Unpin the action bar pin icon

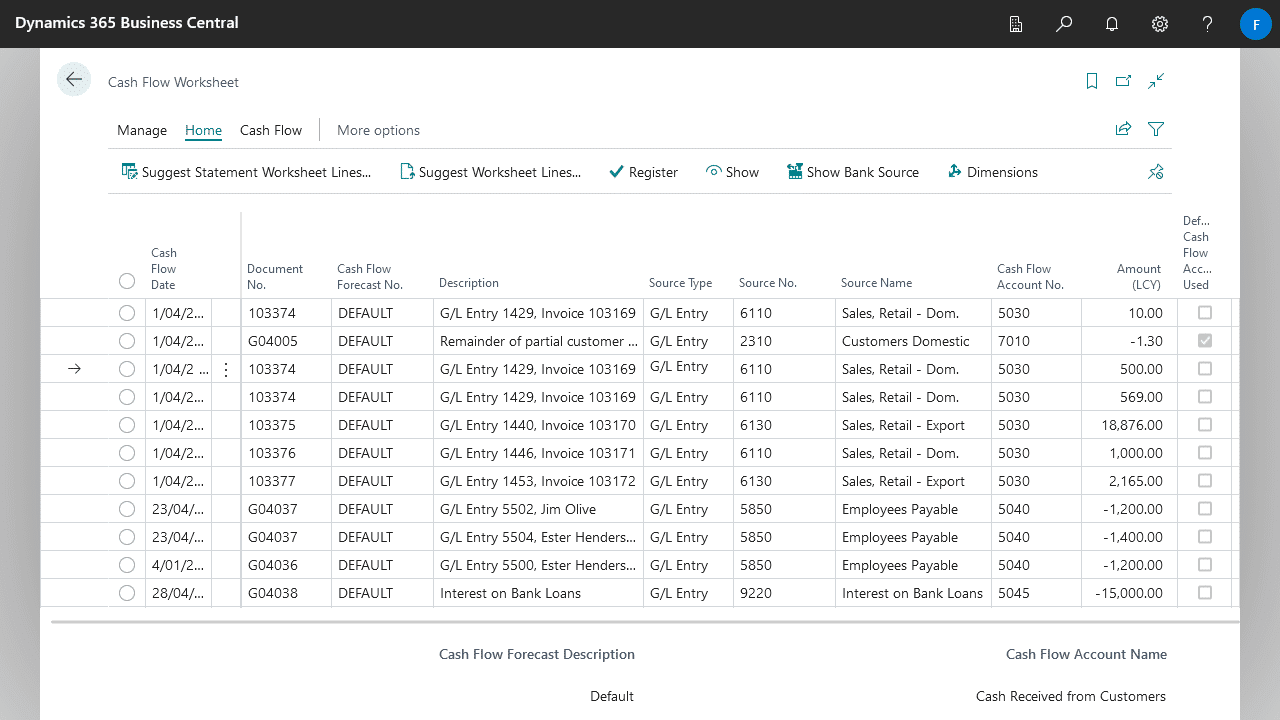1156,172
